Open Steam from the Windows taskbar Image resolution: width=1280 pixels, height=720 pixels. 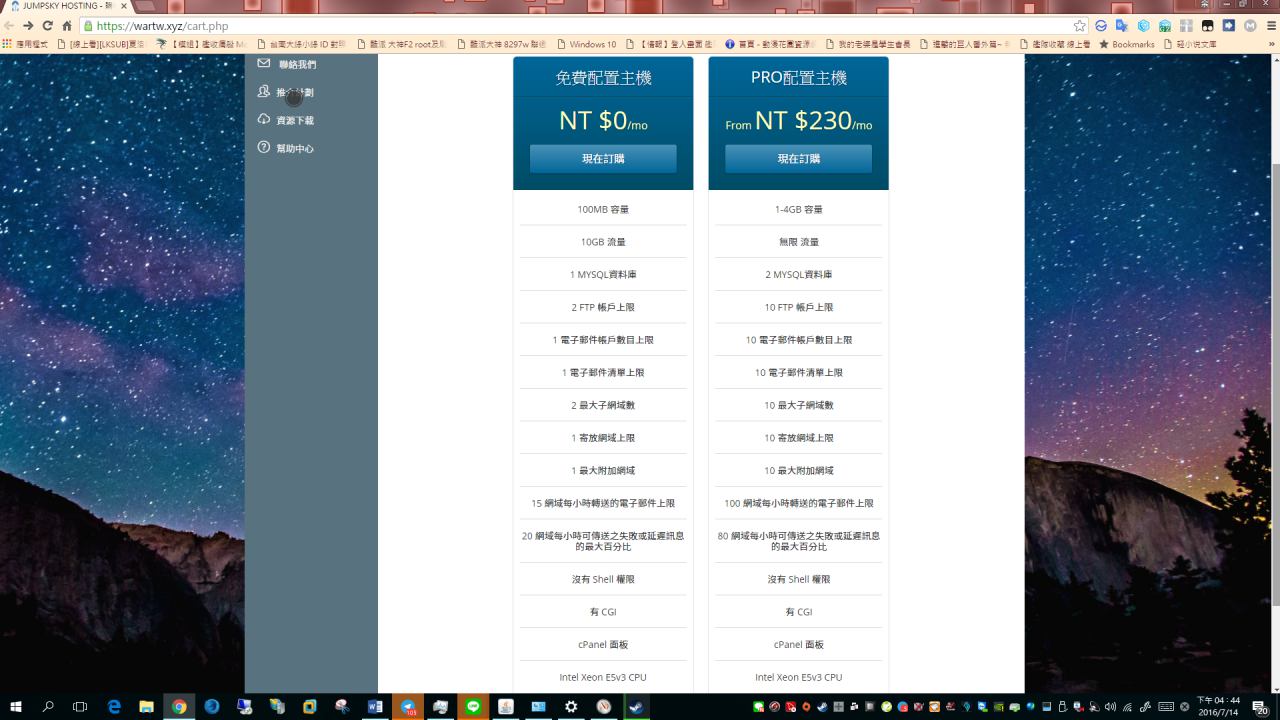click(x=635, y=707)
